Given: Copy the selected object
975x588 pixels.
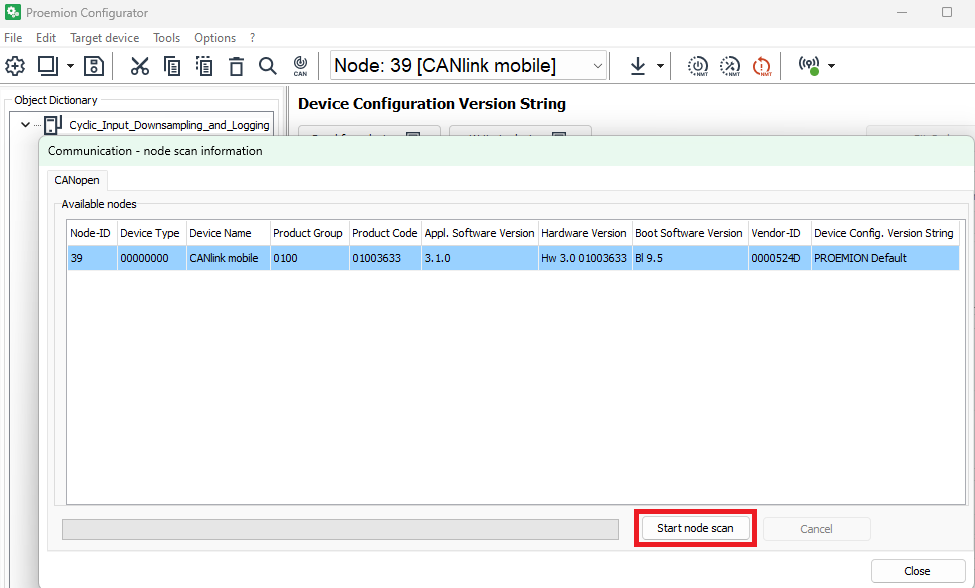Looking at the screenshot, I should [171, 66].
